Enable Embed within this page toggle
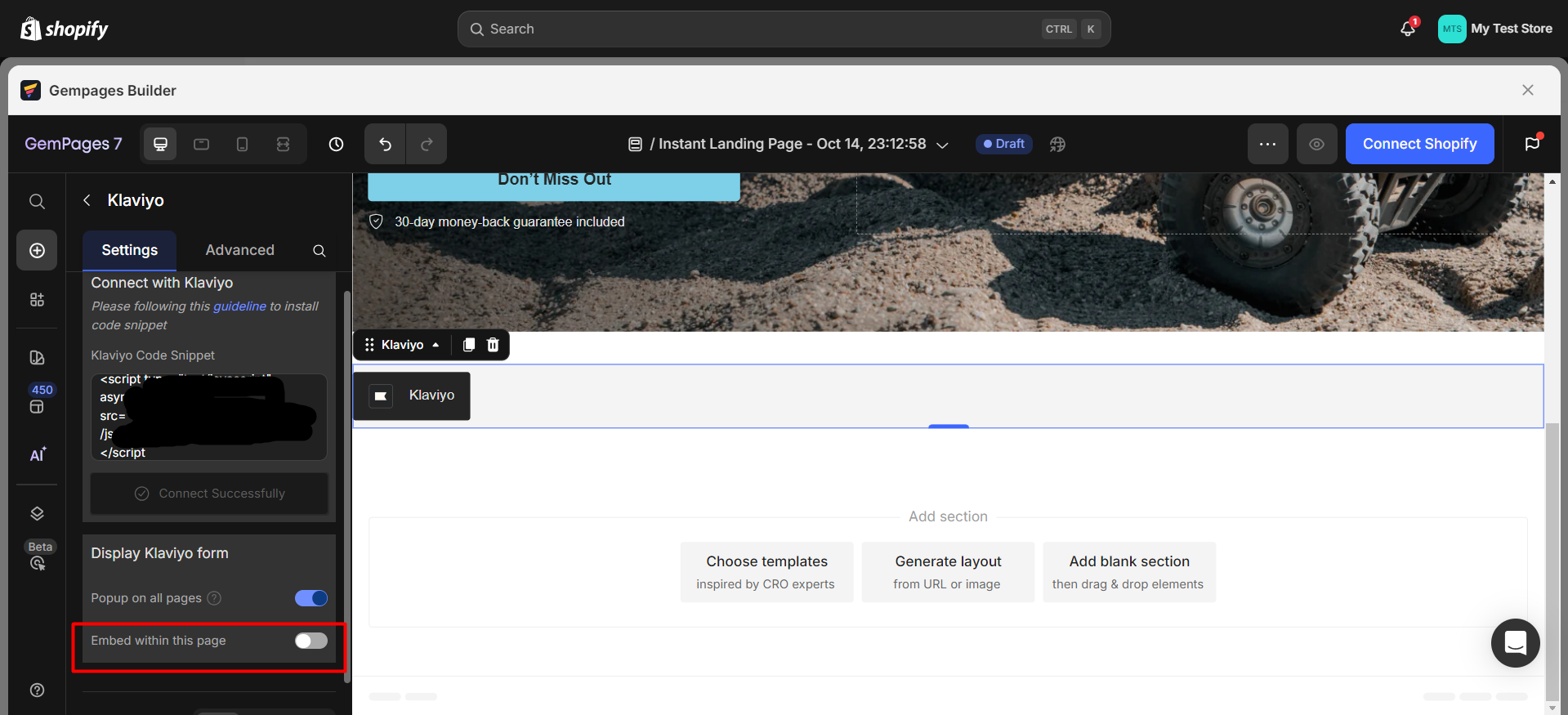1568x715 pixels. 310,641
